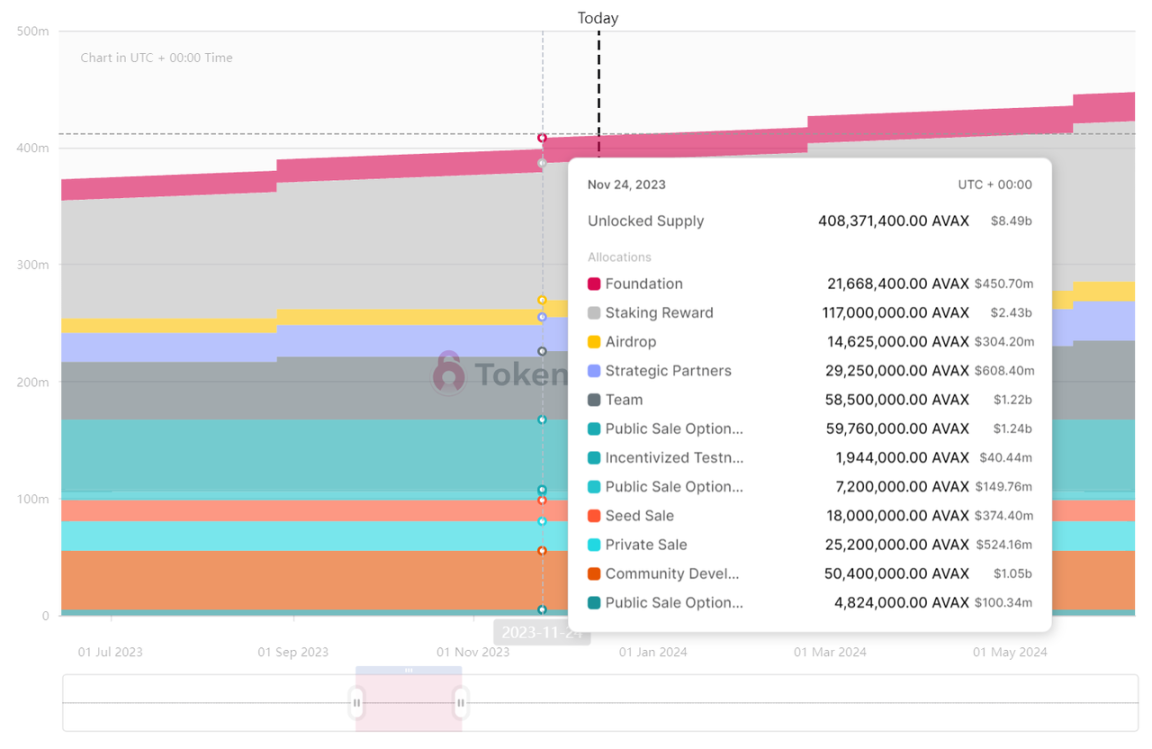Click the top grip of range selector
This screenshot has width=1152, height=749.
coord(408,670)
